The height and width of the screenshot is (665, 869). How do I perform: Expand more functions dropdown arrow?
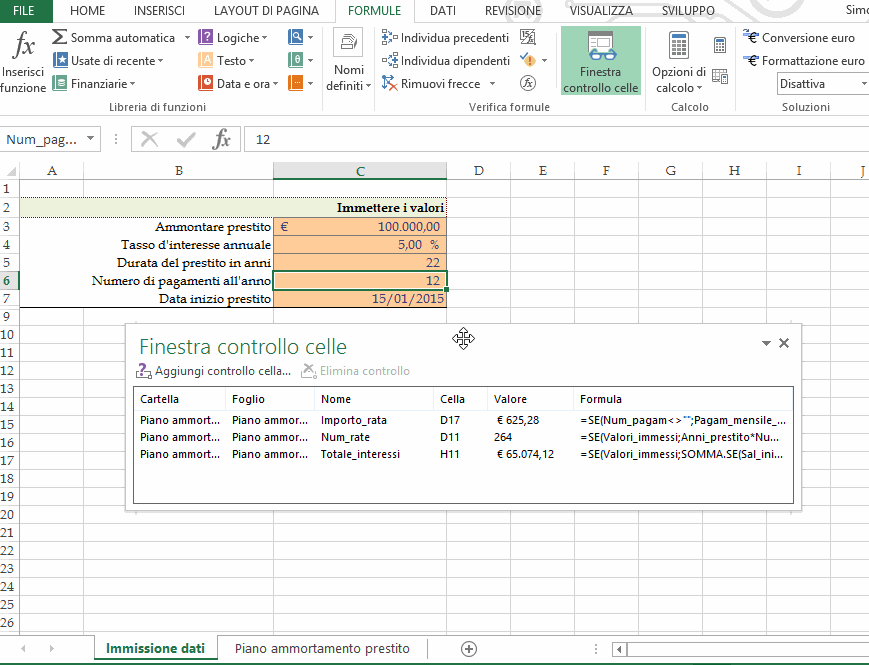click(x=310, y=84)
